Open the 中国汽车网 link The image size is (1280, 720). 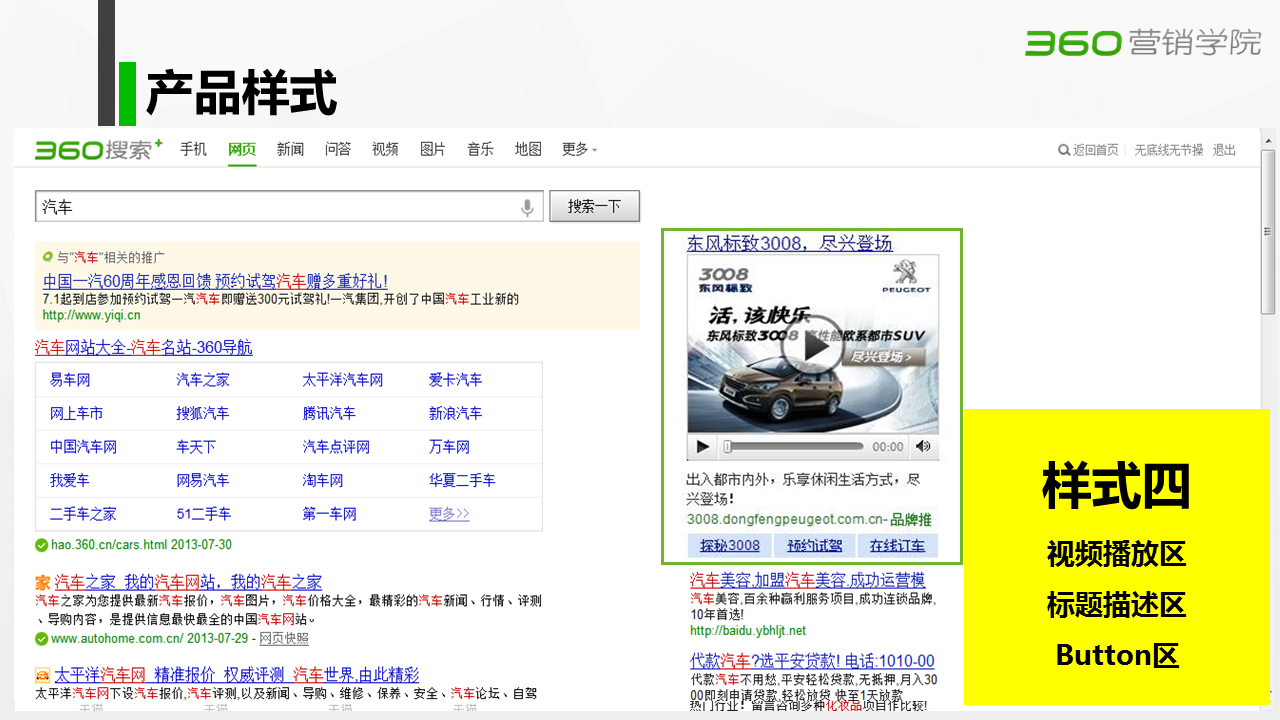click(84, 447)
